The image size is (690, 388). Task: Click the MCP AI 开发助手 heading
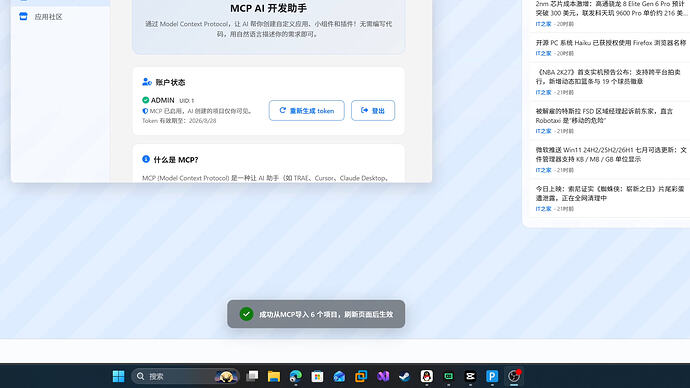268,8
